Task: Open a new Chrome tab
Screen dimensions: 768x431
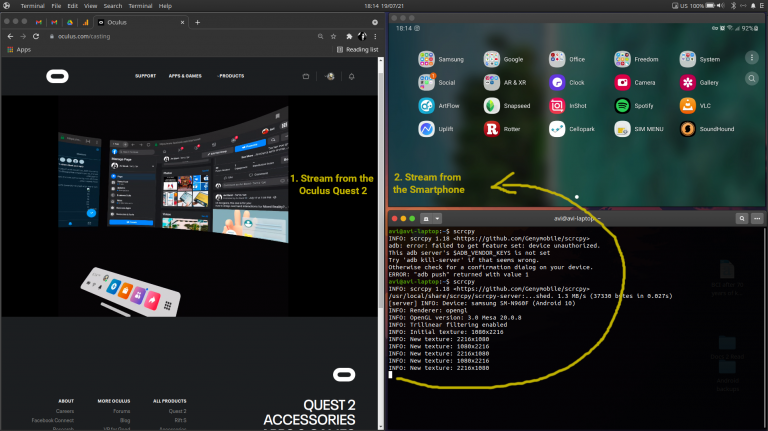Action: point(197,22)
